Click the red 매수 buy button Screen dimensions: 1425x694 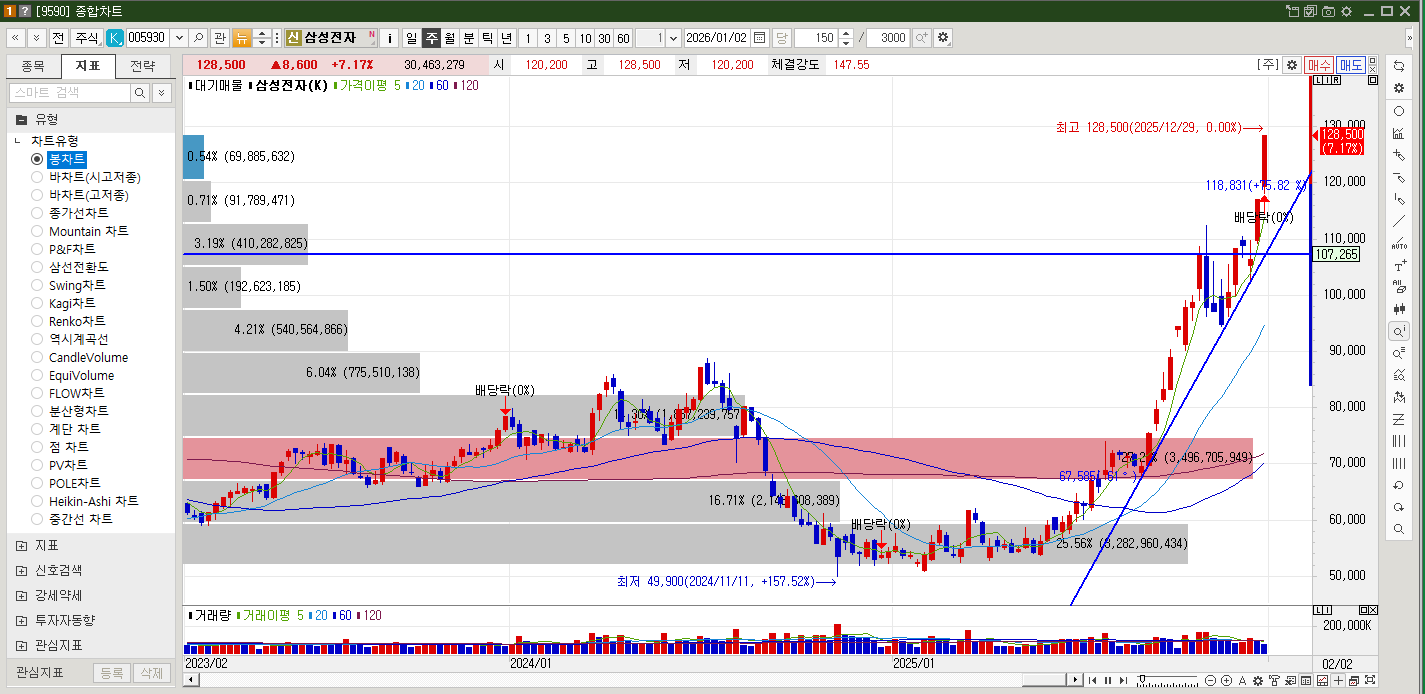click(1319, 64)
